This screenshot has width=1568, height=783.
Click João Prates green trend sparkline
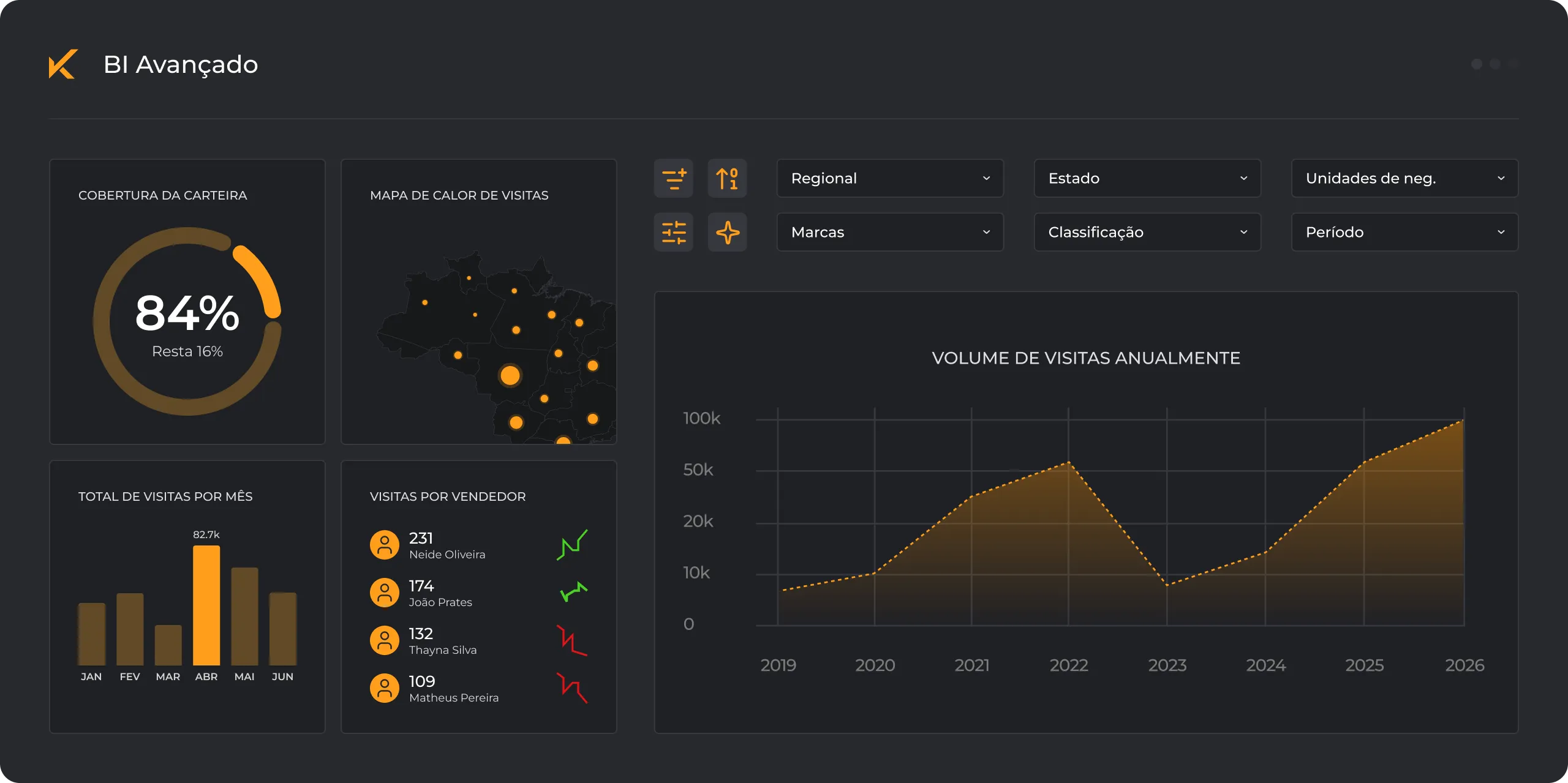[x=573, y=591]
